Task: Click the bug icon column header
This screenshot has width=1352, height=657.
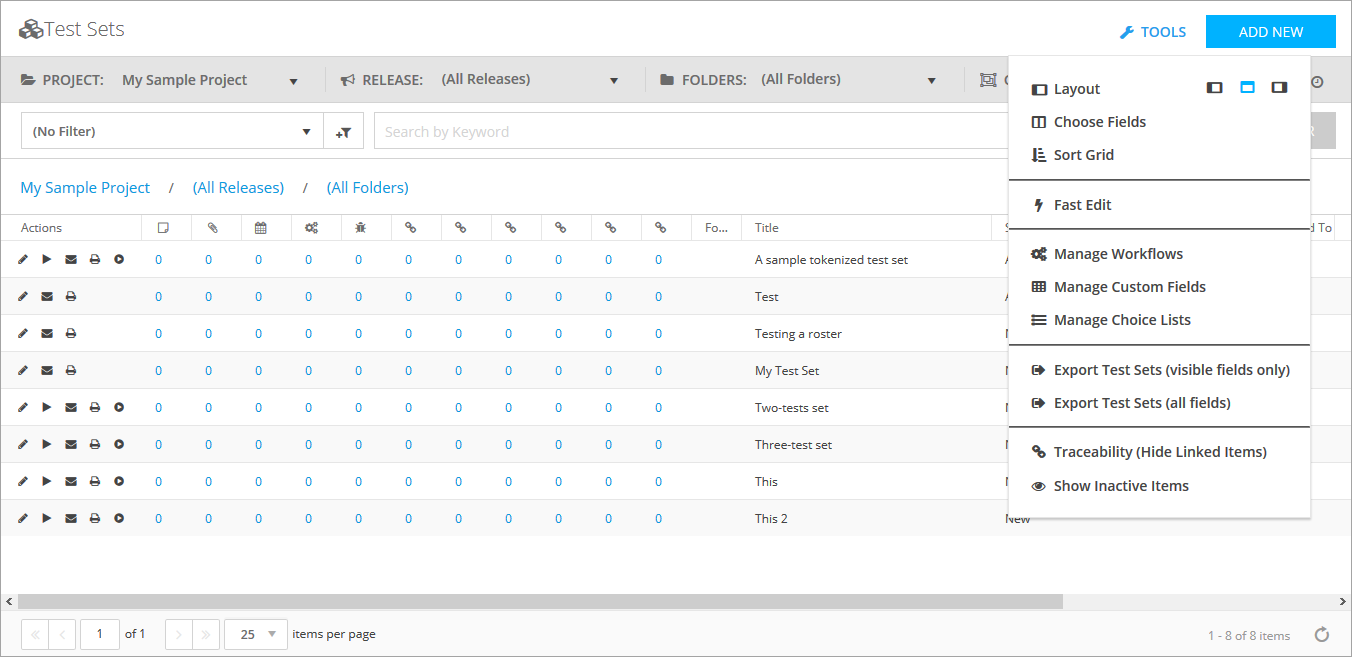Action: pyautogui.click(x=360, y=228)
